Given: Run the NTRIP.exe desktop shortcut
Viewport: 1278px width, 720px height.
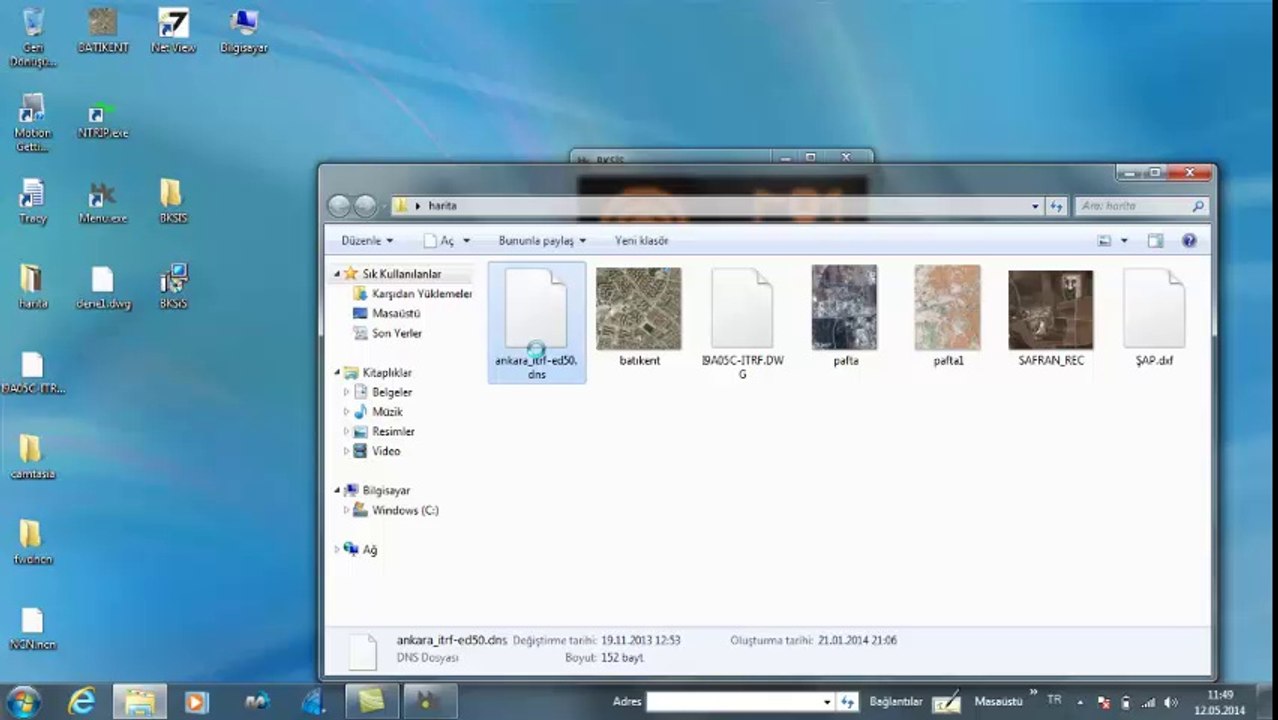Looking at the screenshot, I should [x=103, y=121].
